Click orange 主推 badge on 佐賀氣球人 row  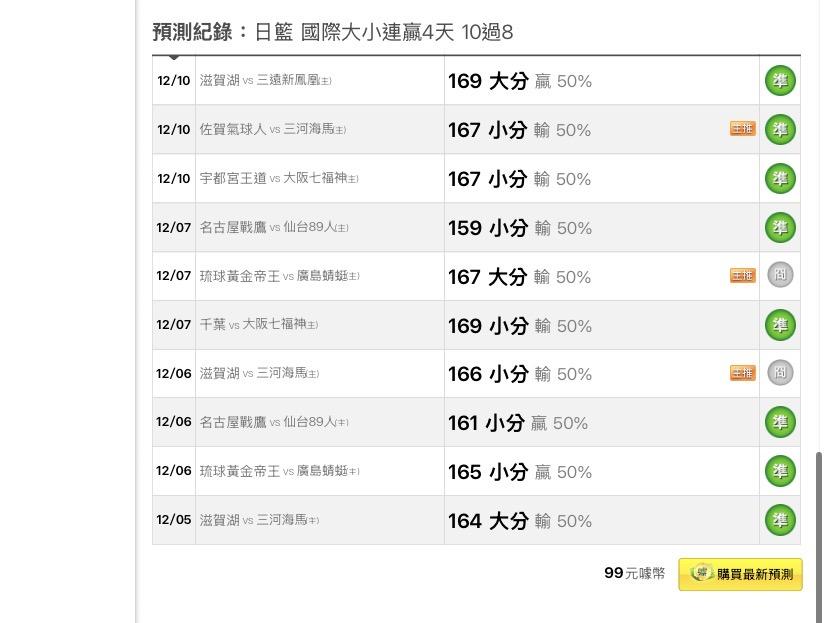[x=742, y=129]
